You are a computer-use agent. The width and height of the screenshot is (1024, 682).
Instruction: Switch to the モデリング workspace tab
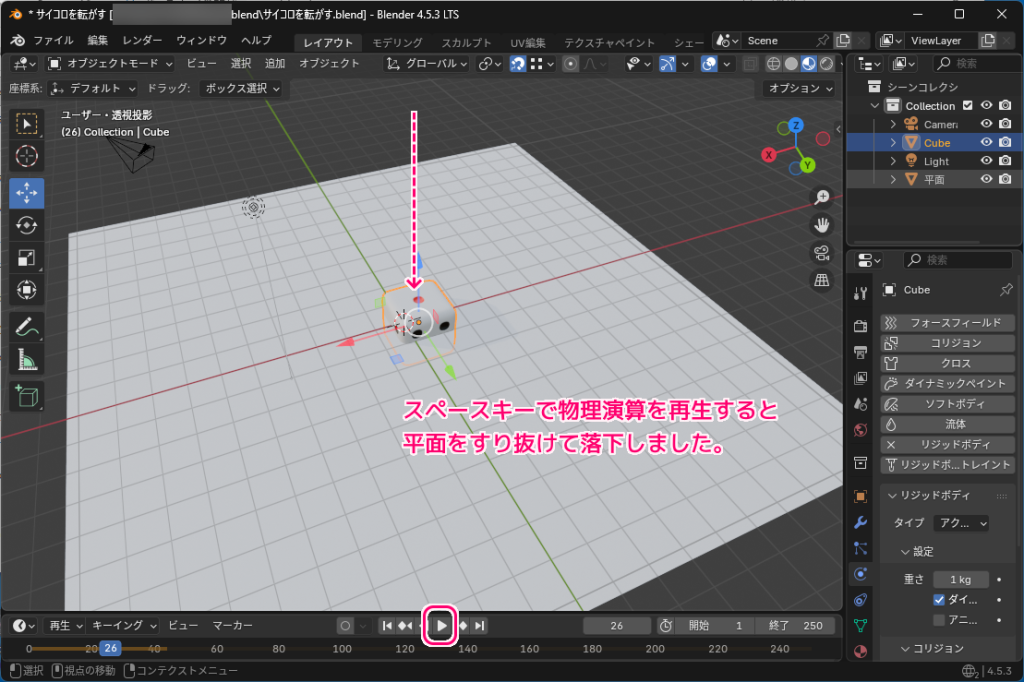(x=394, y=42)
